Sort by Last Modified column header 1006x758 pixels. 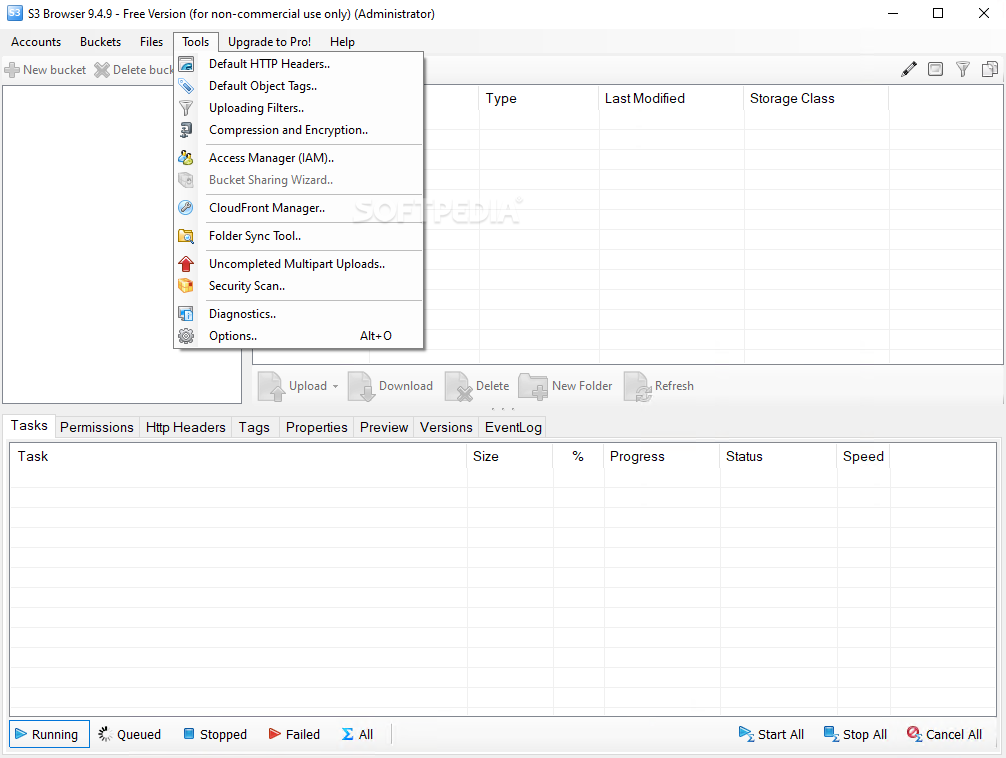672,98
